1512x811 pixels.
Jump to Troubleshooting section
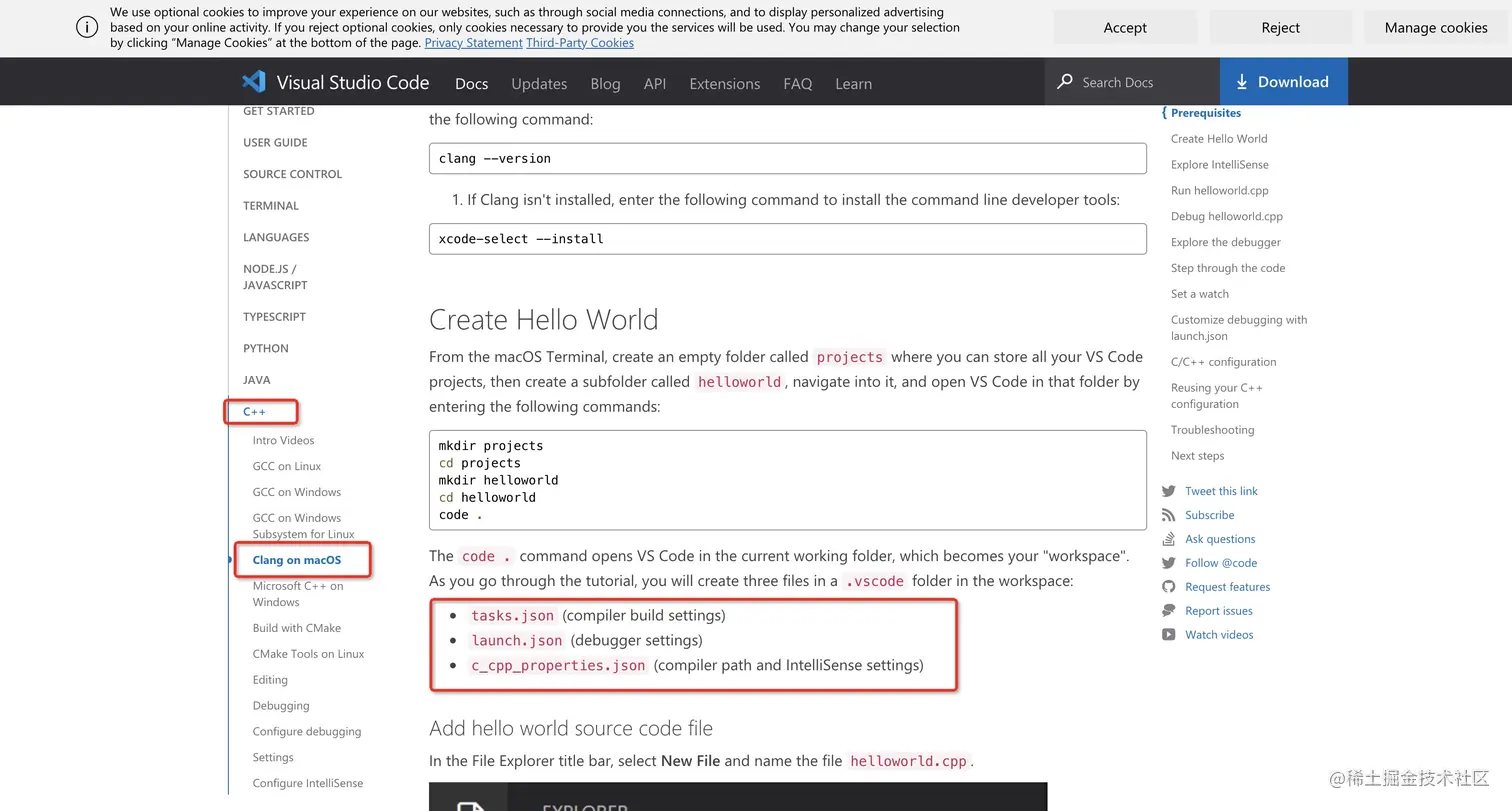pos(1212,430)
